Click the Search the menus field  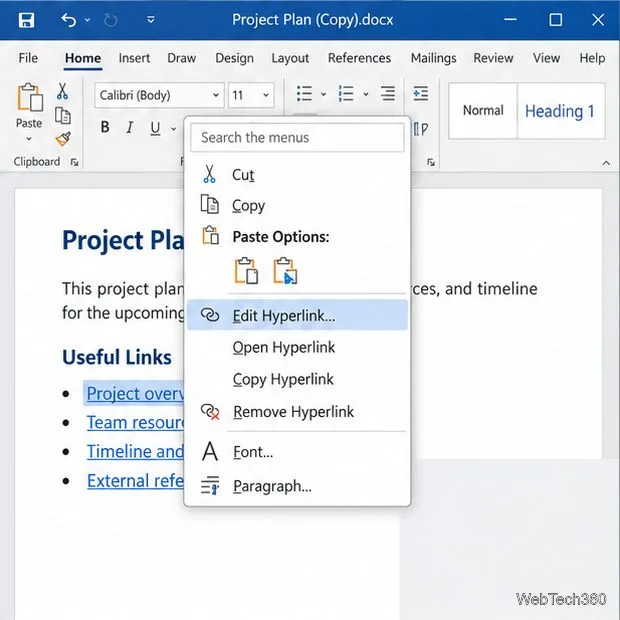pyautogui.click(x=297, y=138)
